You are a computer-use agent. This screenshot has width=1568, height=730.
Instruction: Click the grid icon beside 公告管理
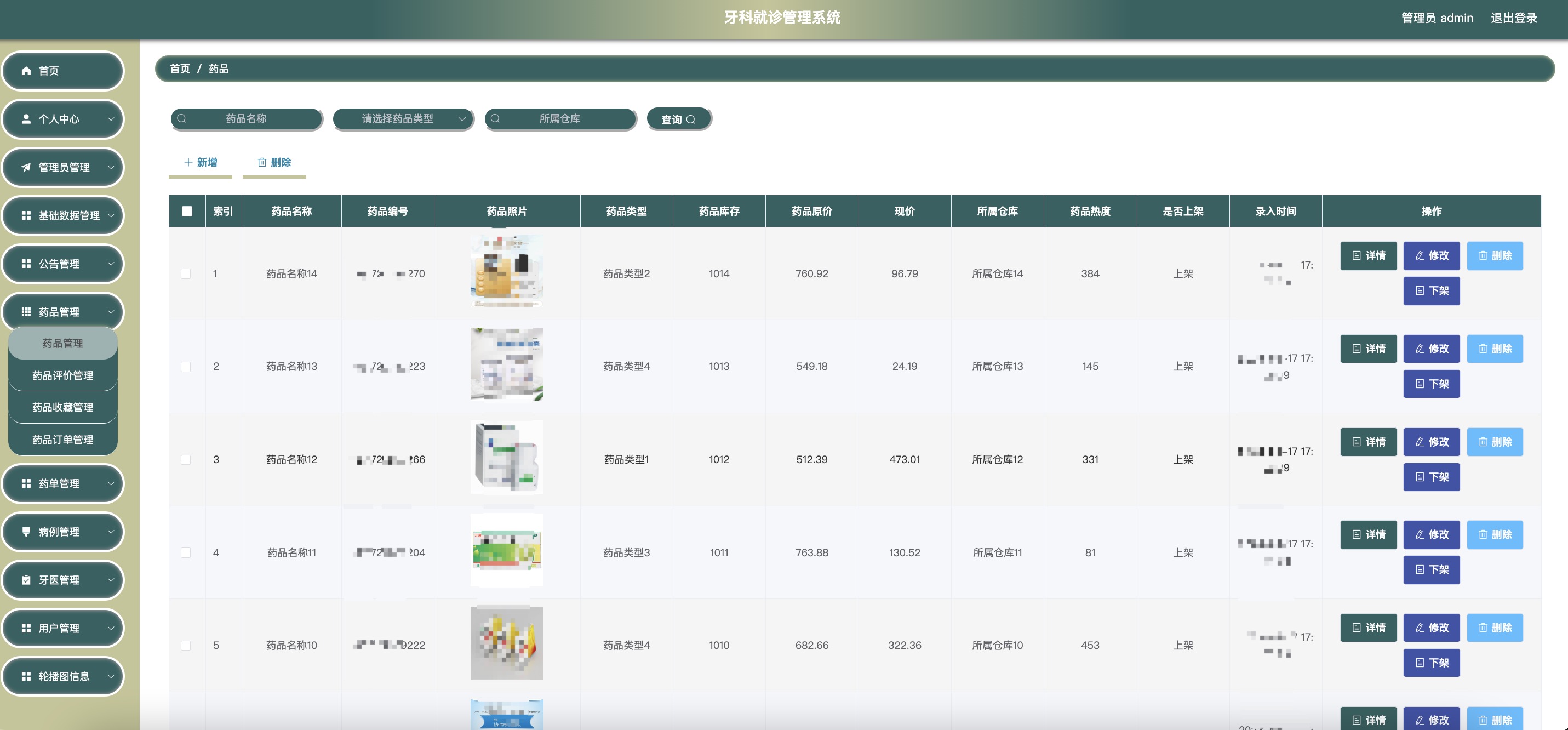pyautogui.click(x=26, y=264)
